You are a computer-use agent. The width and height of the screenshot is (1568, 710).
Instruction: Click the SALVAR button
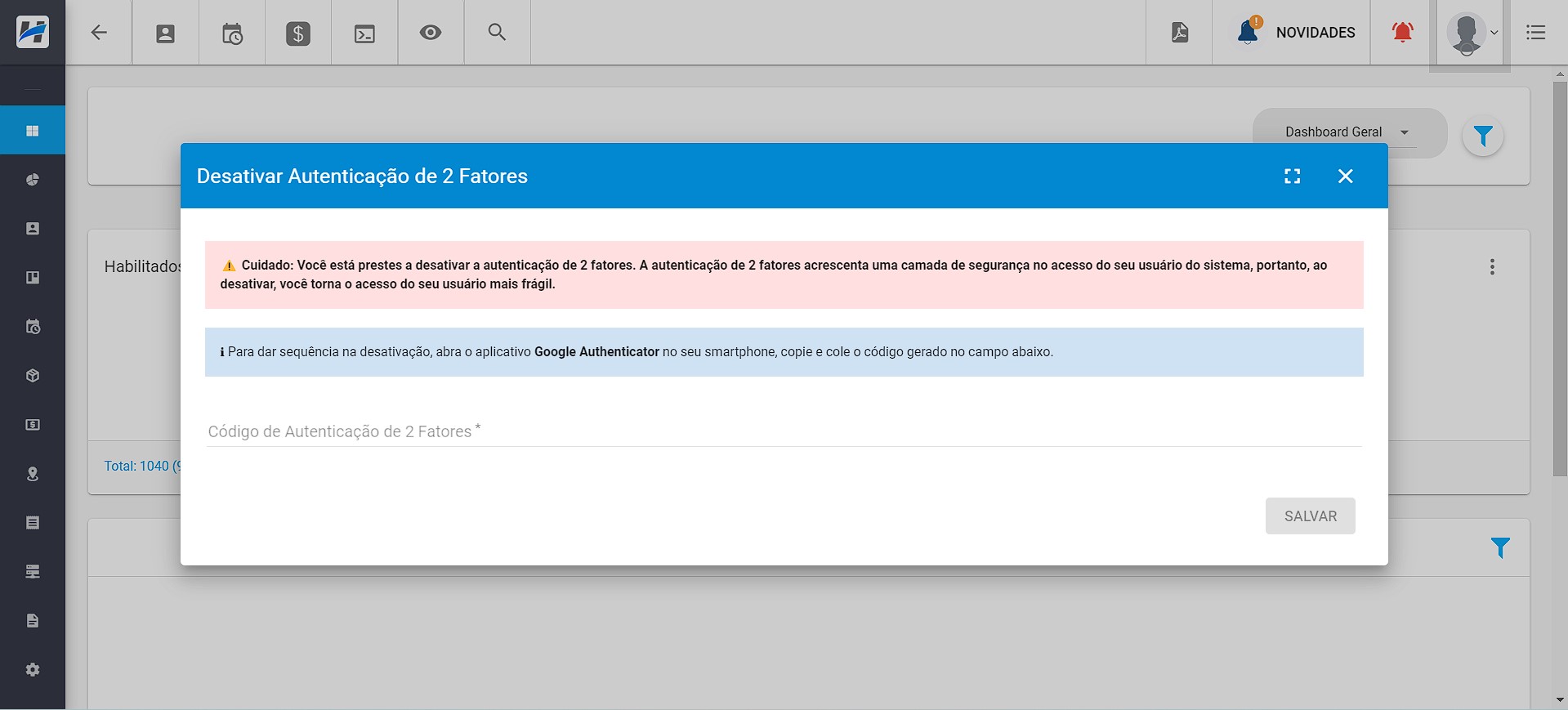(1311, 516)
